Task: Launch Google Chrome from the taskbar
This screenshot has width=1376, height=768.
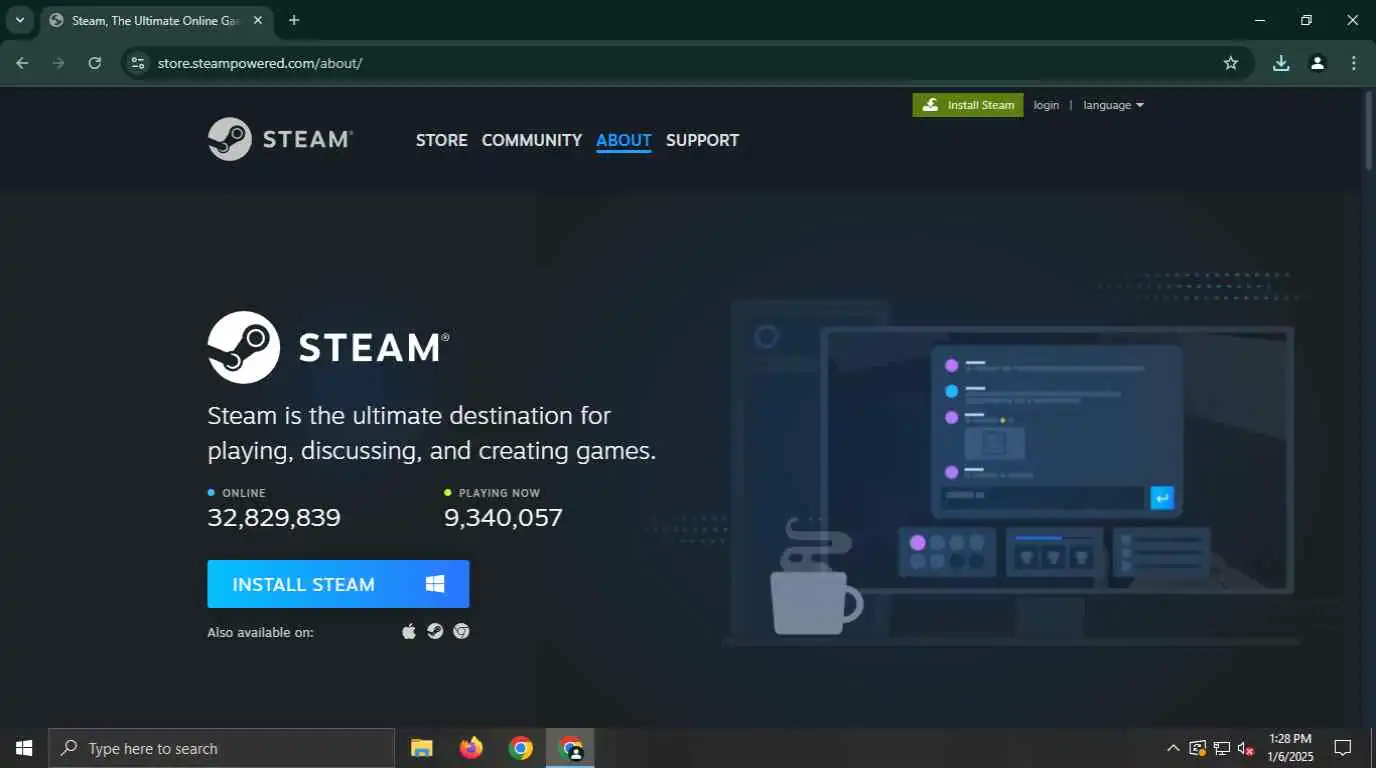Action: (520, 748)
